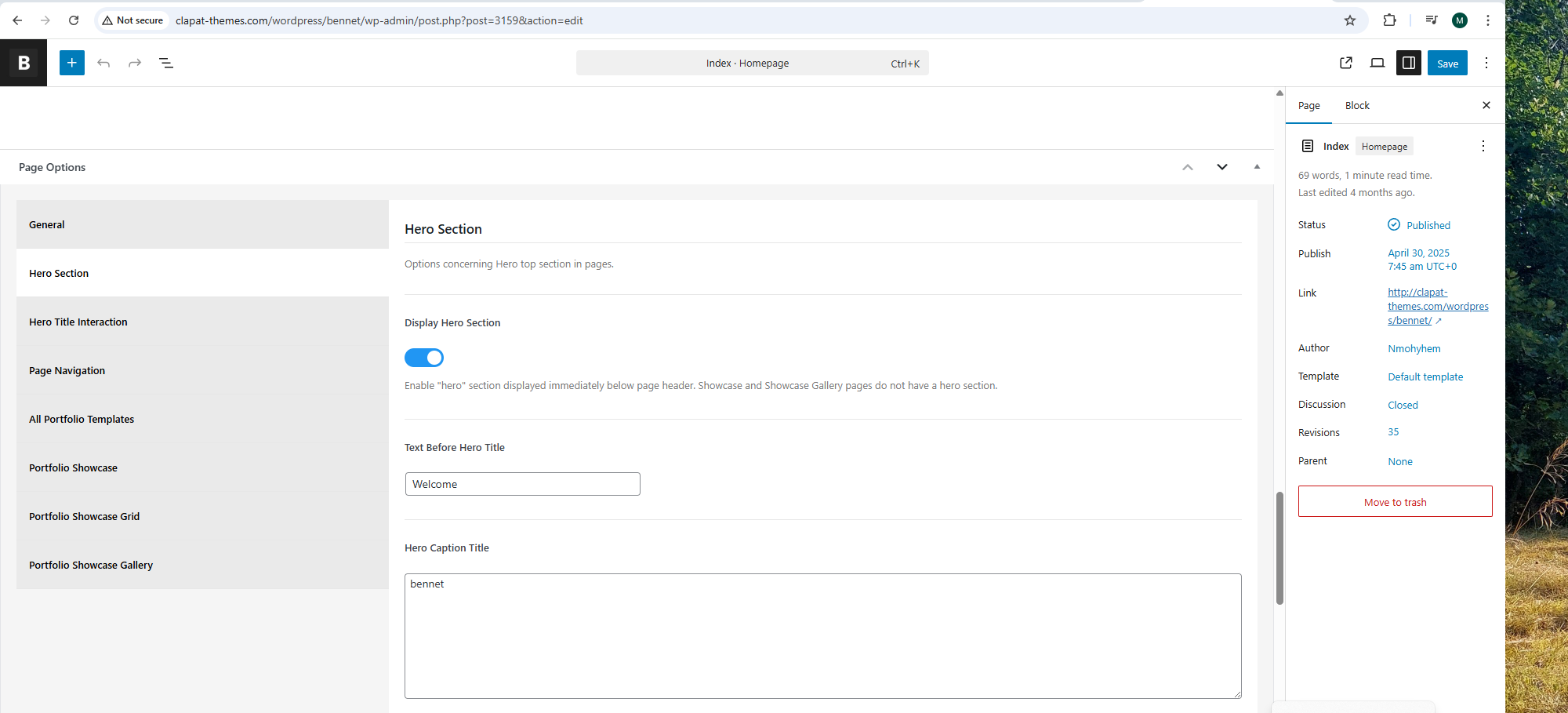Image resolution: width=1568 pixels, height=713 pixels.
Task: Select the Hero Section options tab
Action: [202, 273]
